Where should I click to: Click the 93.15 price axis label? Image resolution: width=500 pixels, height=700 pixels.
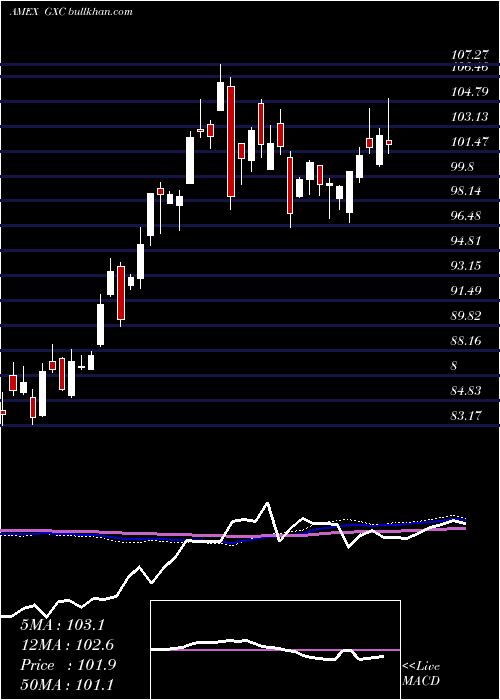tap(466, 266)
